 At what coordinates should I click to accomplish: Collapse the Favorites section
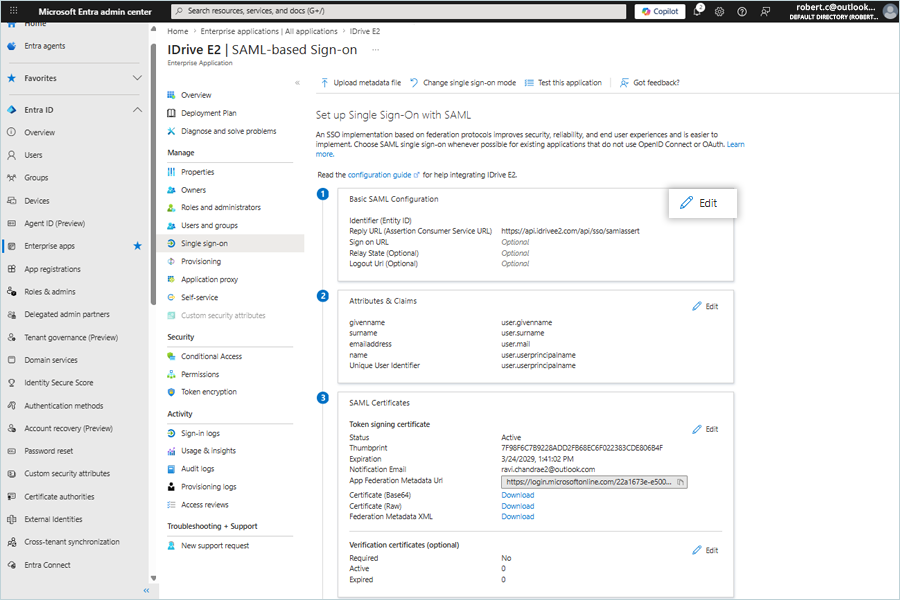[137, 78]
